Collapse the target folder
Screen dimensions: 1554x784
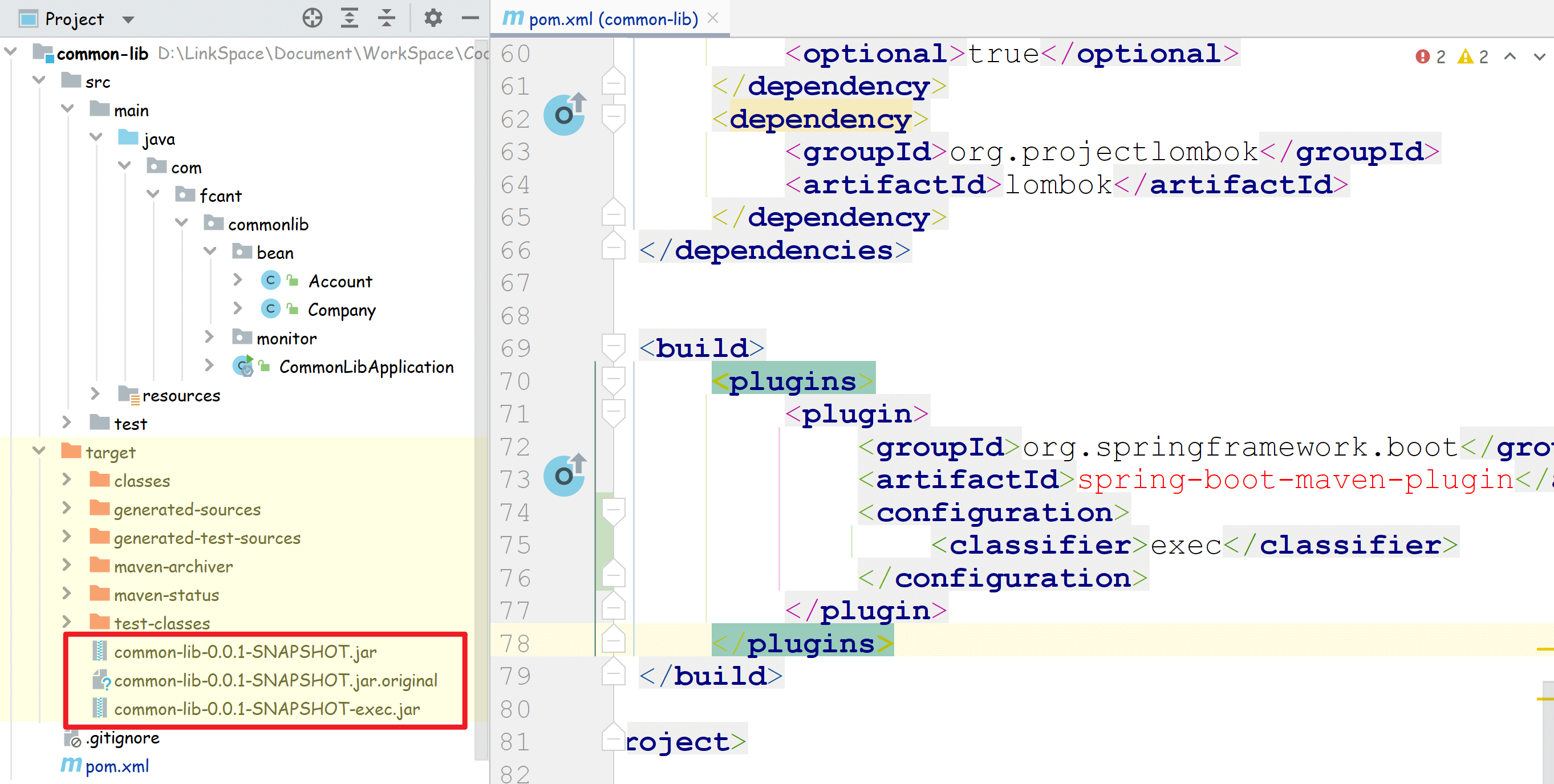(39, 451)
